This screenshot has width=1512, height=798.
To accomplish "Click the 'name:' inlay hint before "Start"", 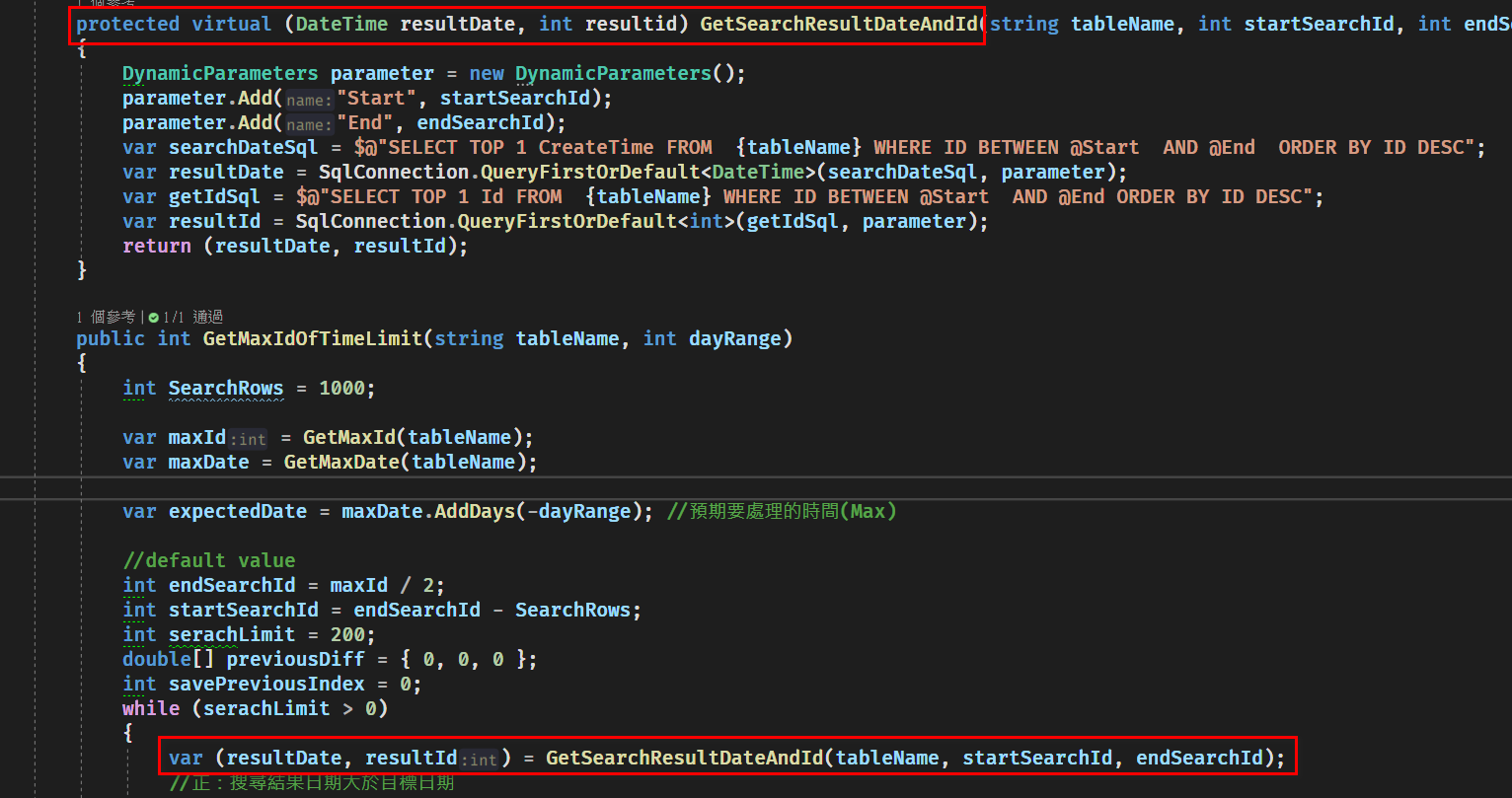I will tap(309, 100).
